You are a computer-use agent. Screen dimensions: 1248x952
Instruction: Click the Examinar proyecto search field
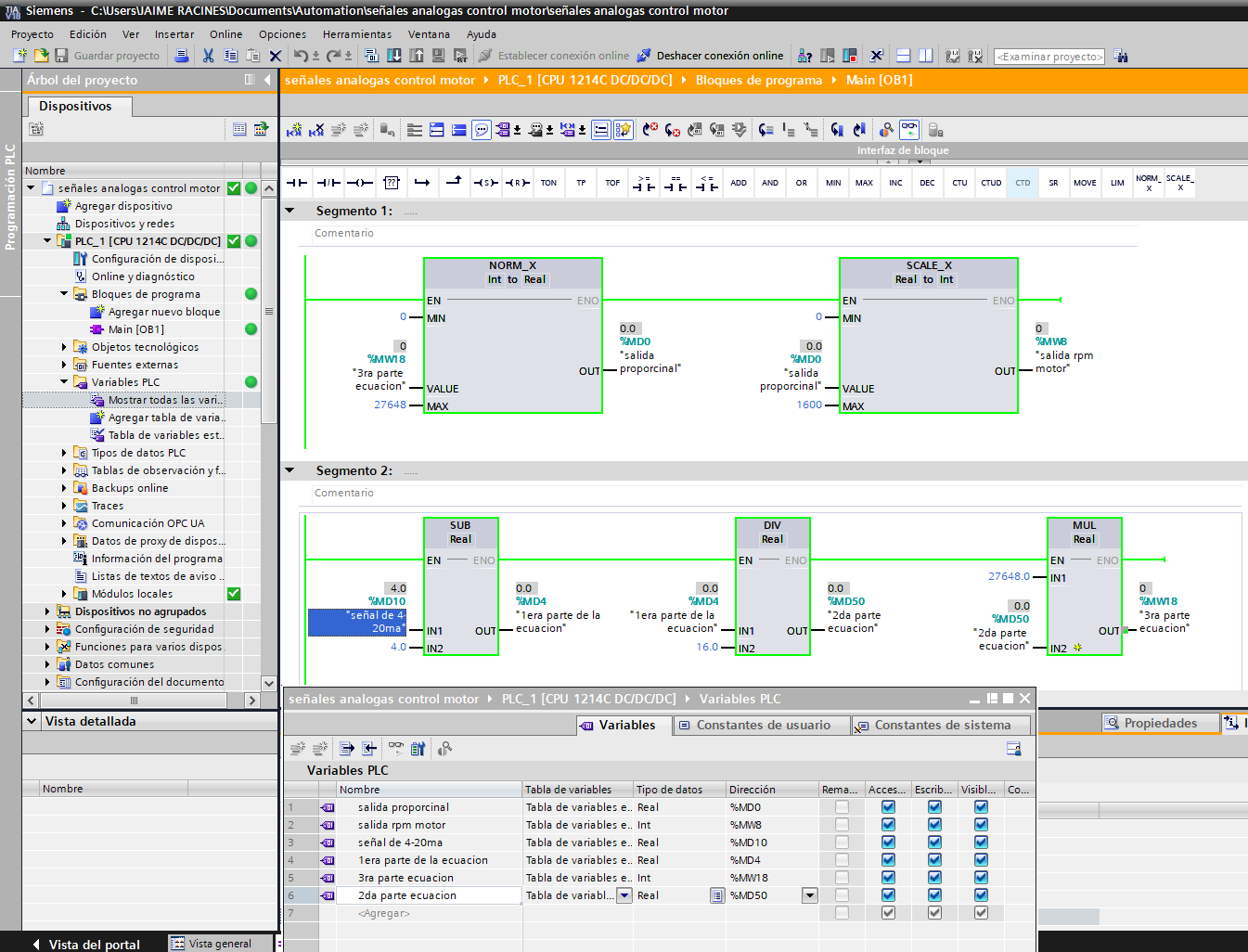pyautogui.click(x=1049, y=57)
